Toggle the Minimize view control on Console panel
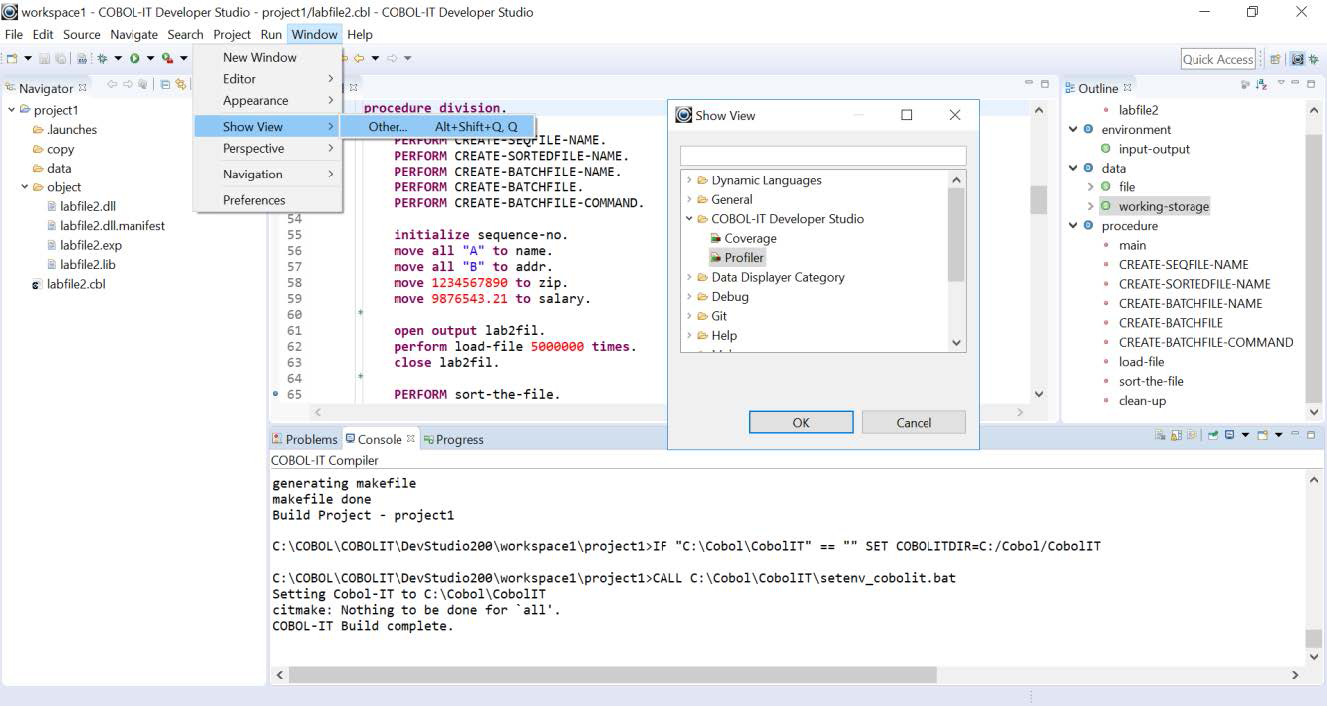Viewport: 1327px width, 706px height. coord(1294,432)
